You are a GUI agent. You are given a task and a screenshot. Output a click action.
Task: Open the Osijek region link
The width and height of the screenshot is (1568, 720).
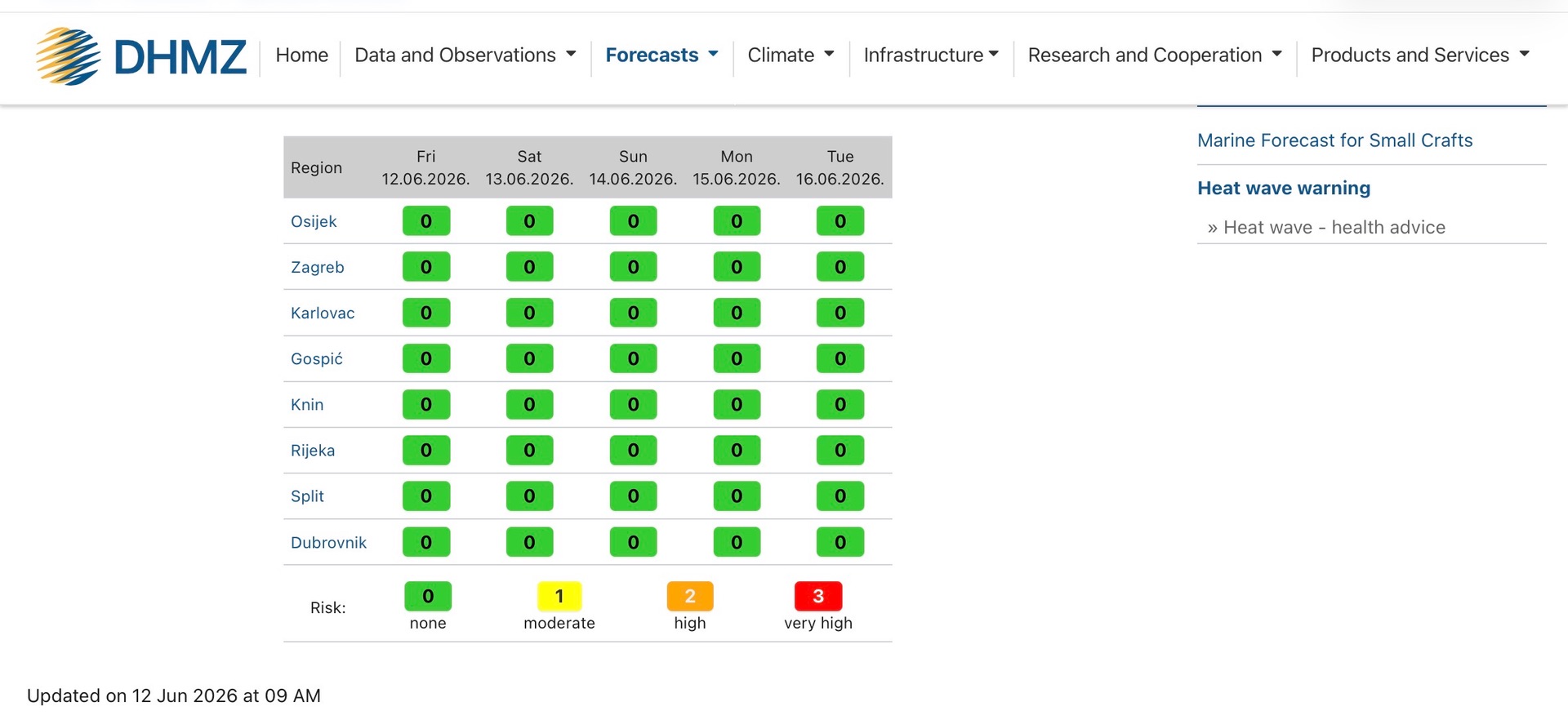[314, 221]
